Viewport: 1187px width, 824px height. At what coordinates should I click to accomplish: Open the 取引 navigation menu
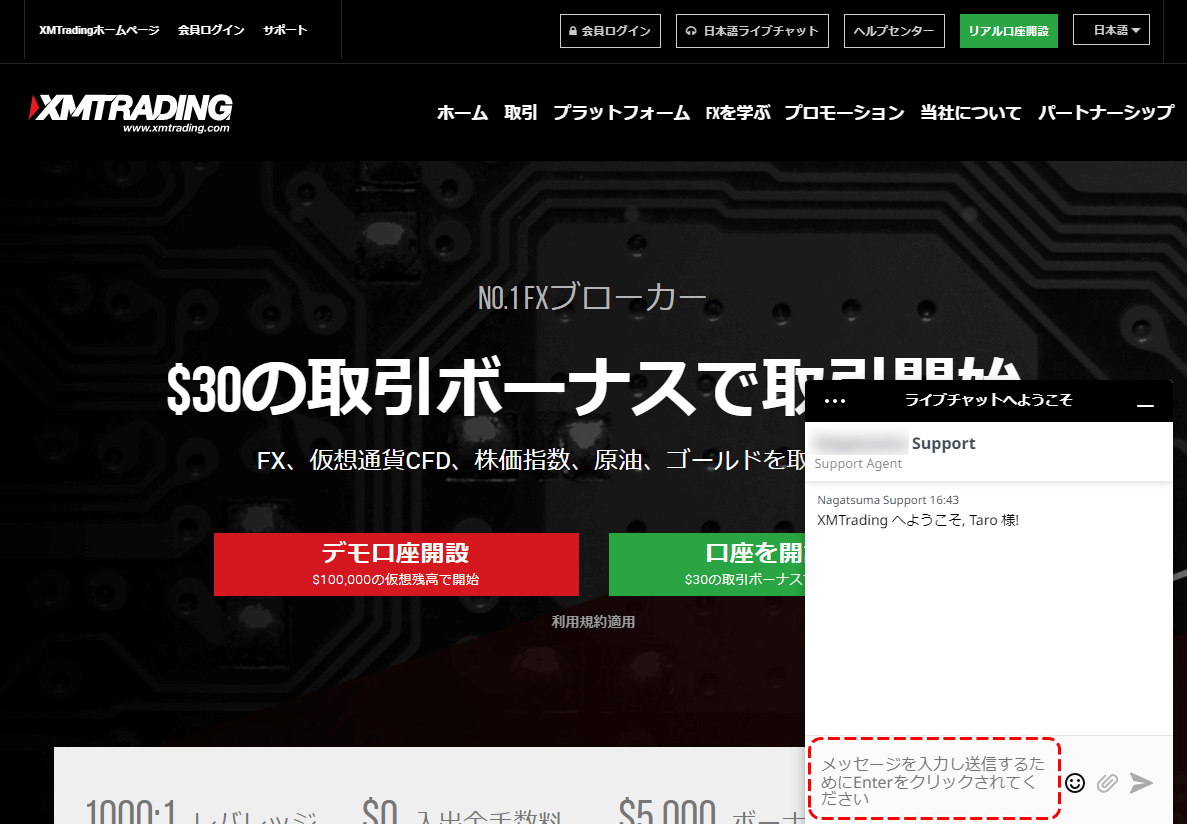(521, 113)
